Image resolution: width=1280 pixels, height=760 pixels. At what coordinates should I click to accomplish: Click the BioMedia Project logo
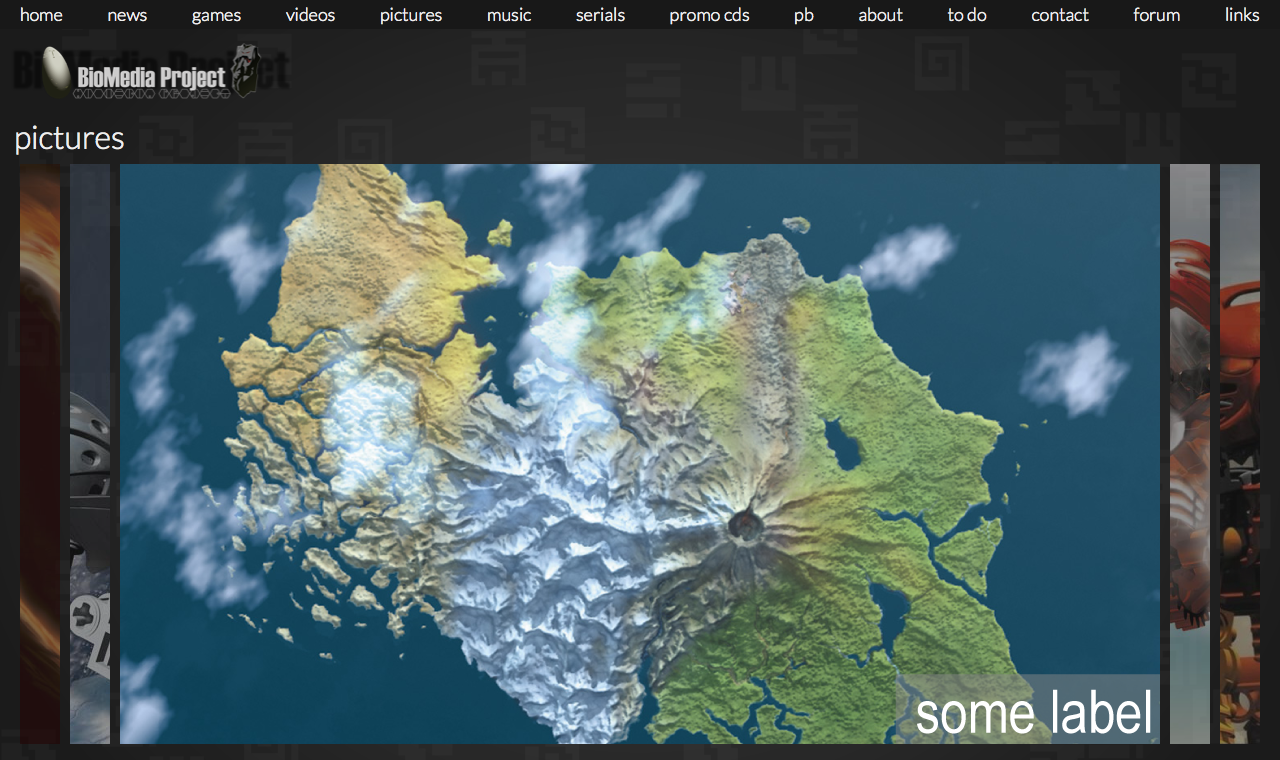[x=150, y=72]
